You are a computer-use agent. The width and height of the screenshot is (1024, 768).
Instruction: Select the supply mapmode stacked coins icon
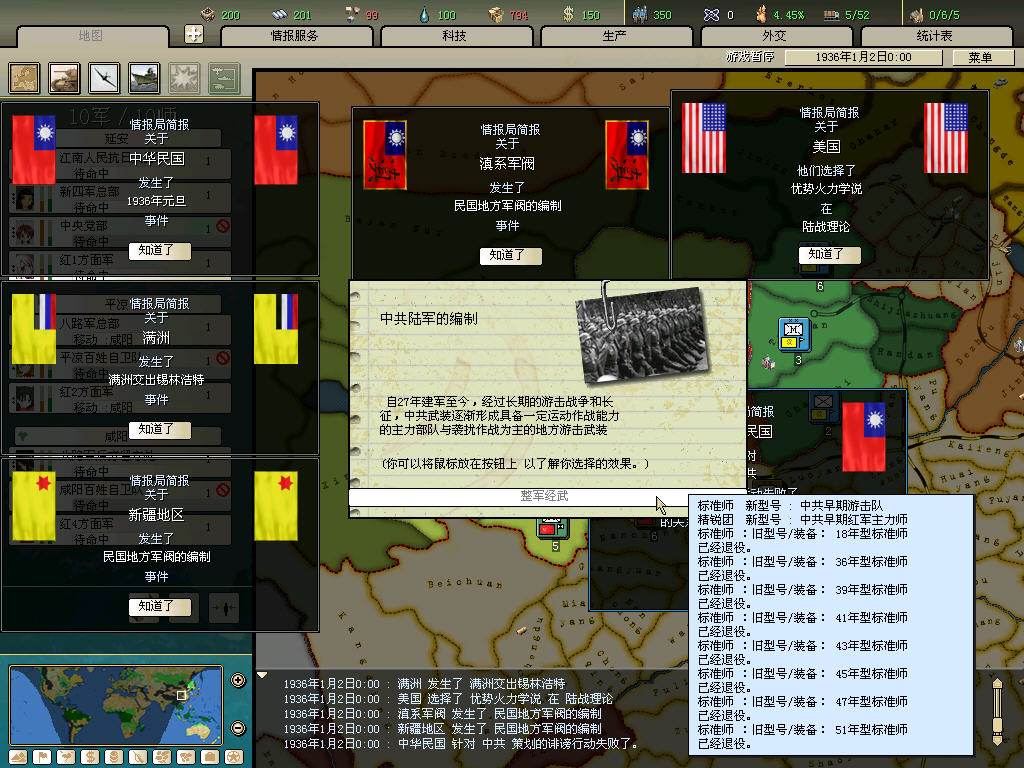(114, 757)
